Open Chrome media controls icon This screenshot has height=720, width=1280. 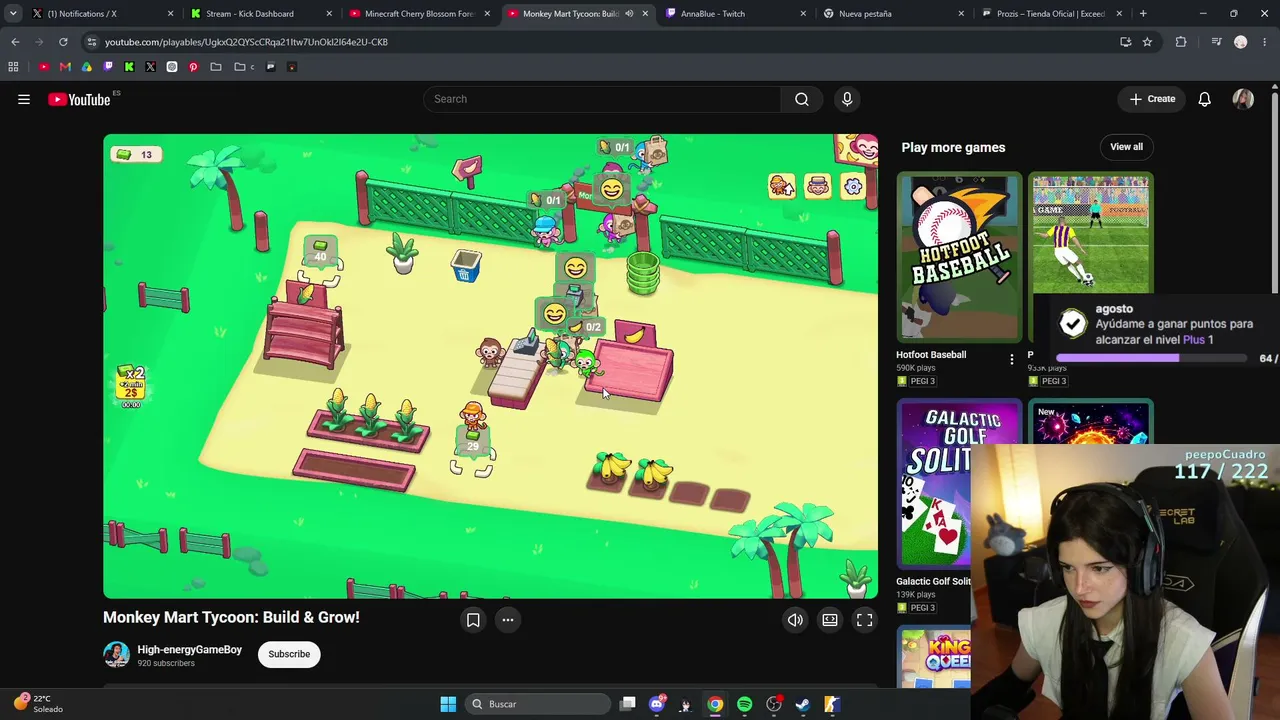pyautogui.click(x=1216, y=42)
